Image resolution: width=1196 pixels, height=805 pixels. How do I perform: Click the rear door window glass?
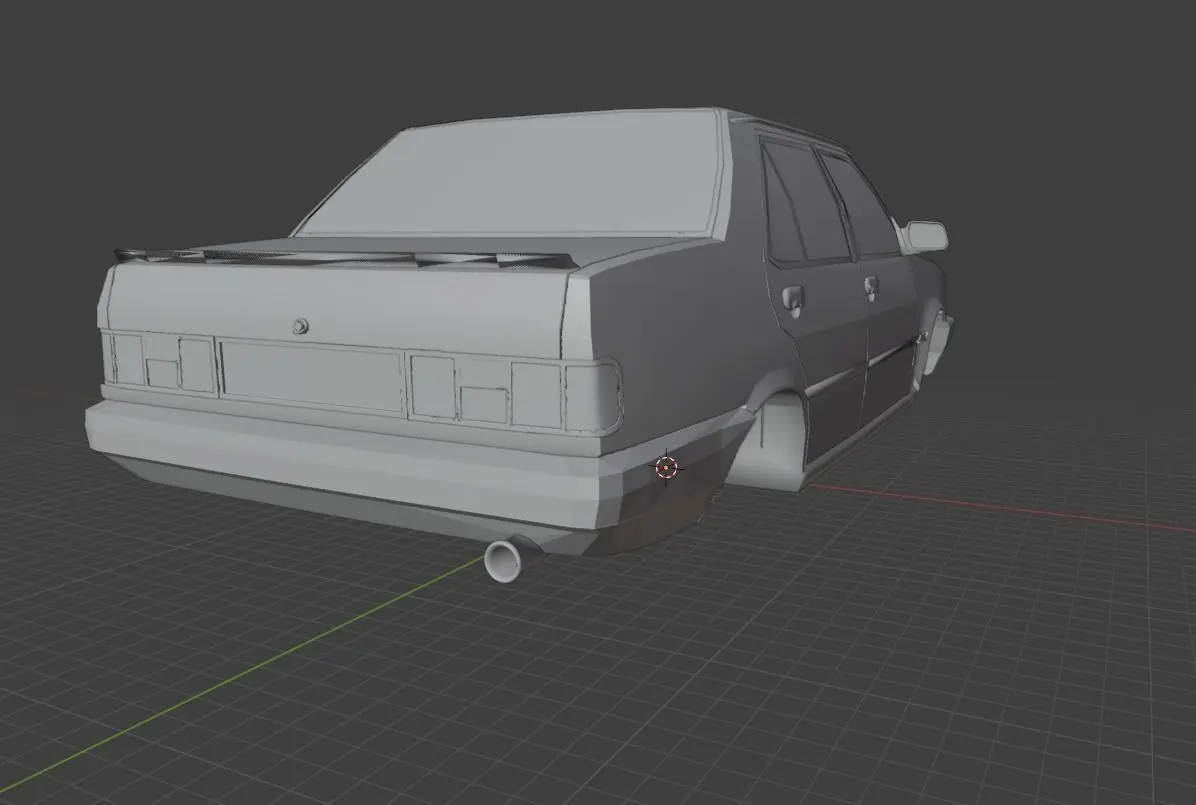[805, 204]
